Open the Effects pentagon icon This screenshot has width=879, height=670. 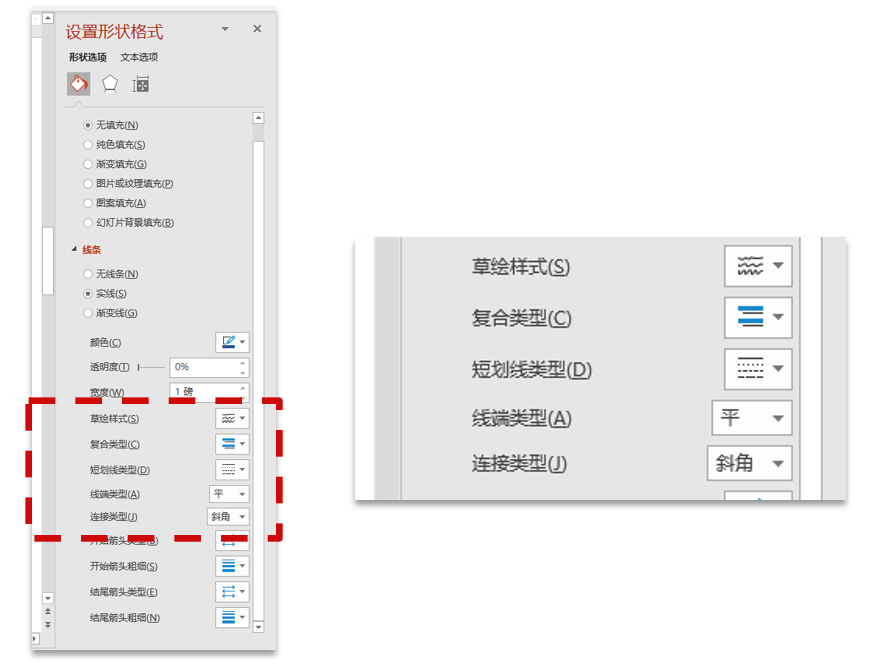pos(110,83)
